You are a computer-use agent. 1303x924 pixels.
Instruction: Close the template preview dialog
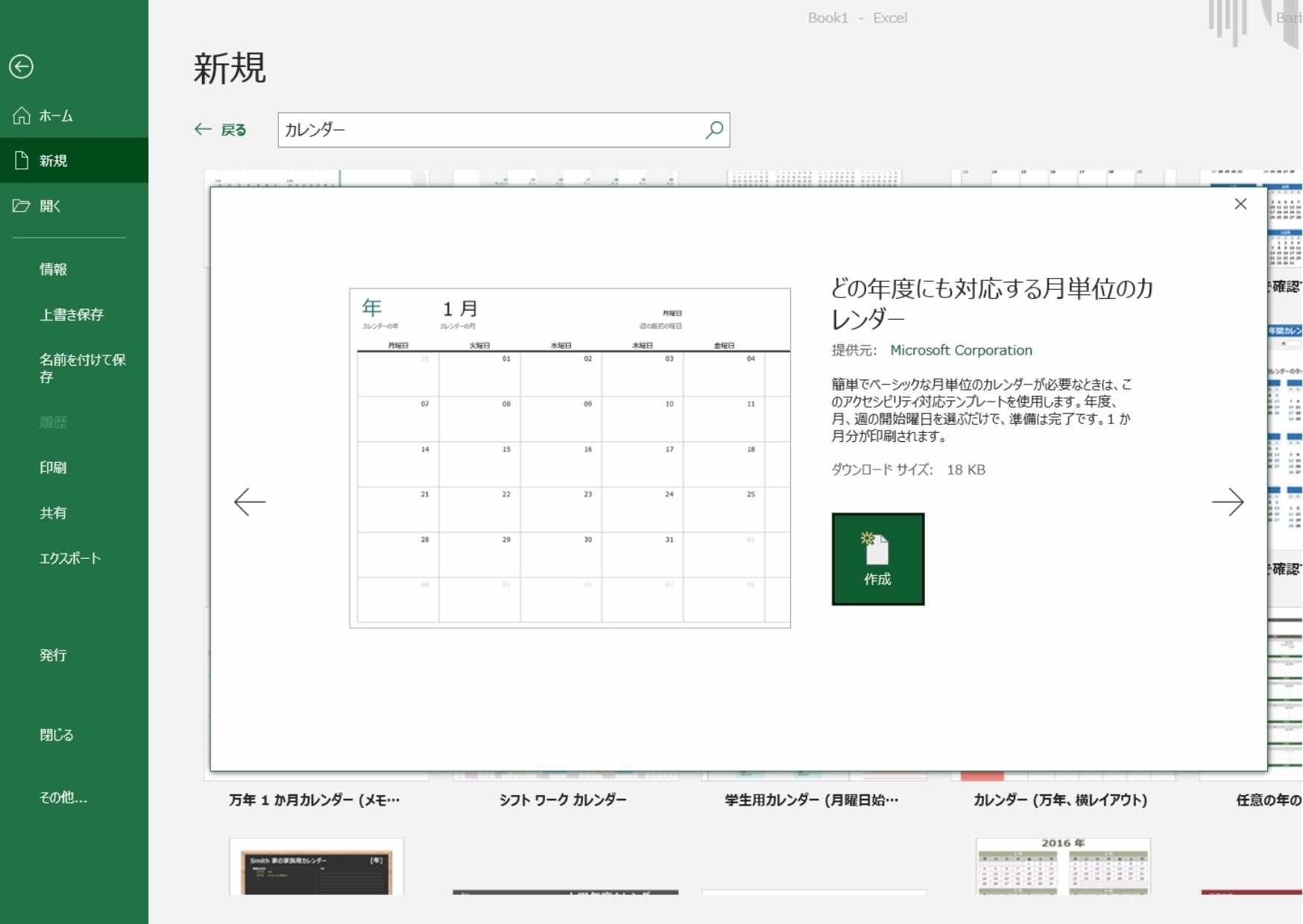[1240, 204]
